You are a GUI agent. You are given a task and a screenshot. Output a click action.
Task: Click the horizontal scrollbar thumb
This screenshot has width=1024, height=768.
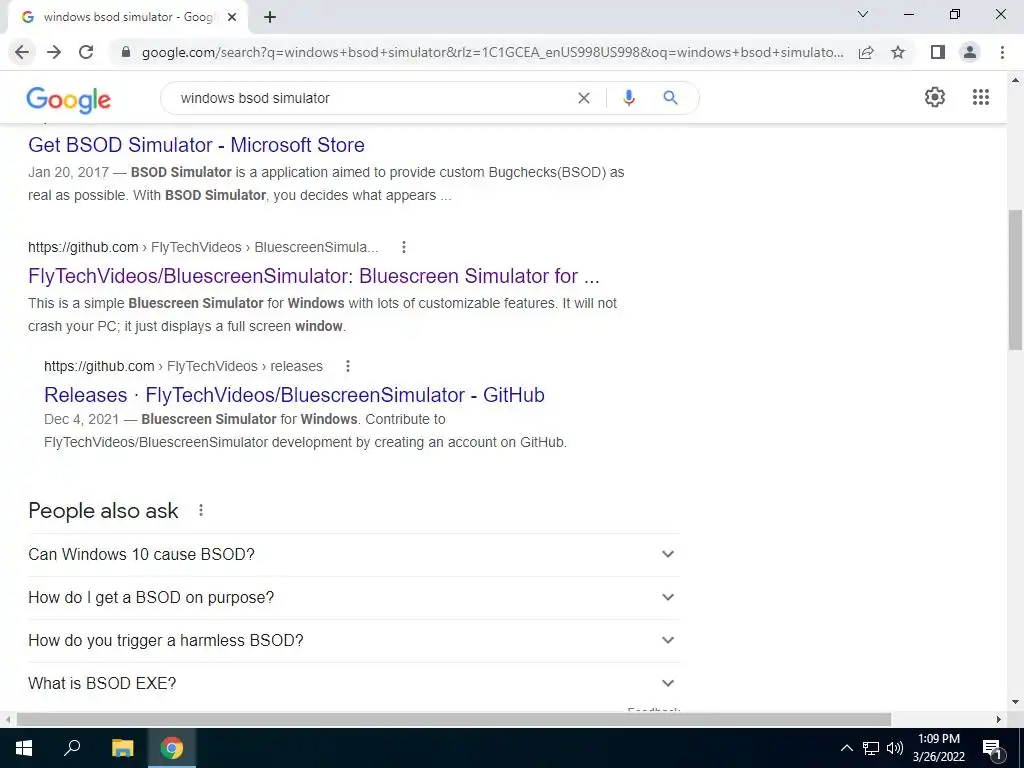[454, 720]
